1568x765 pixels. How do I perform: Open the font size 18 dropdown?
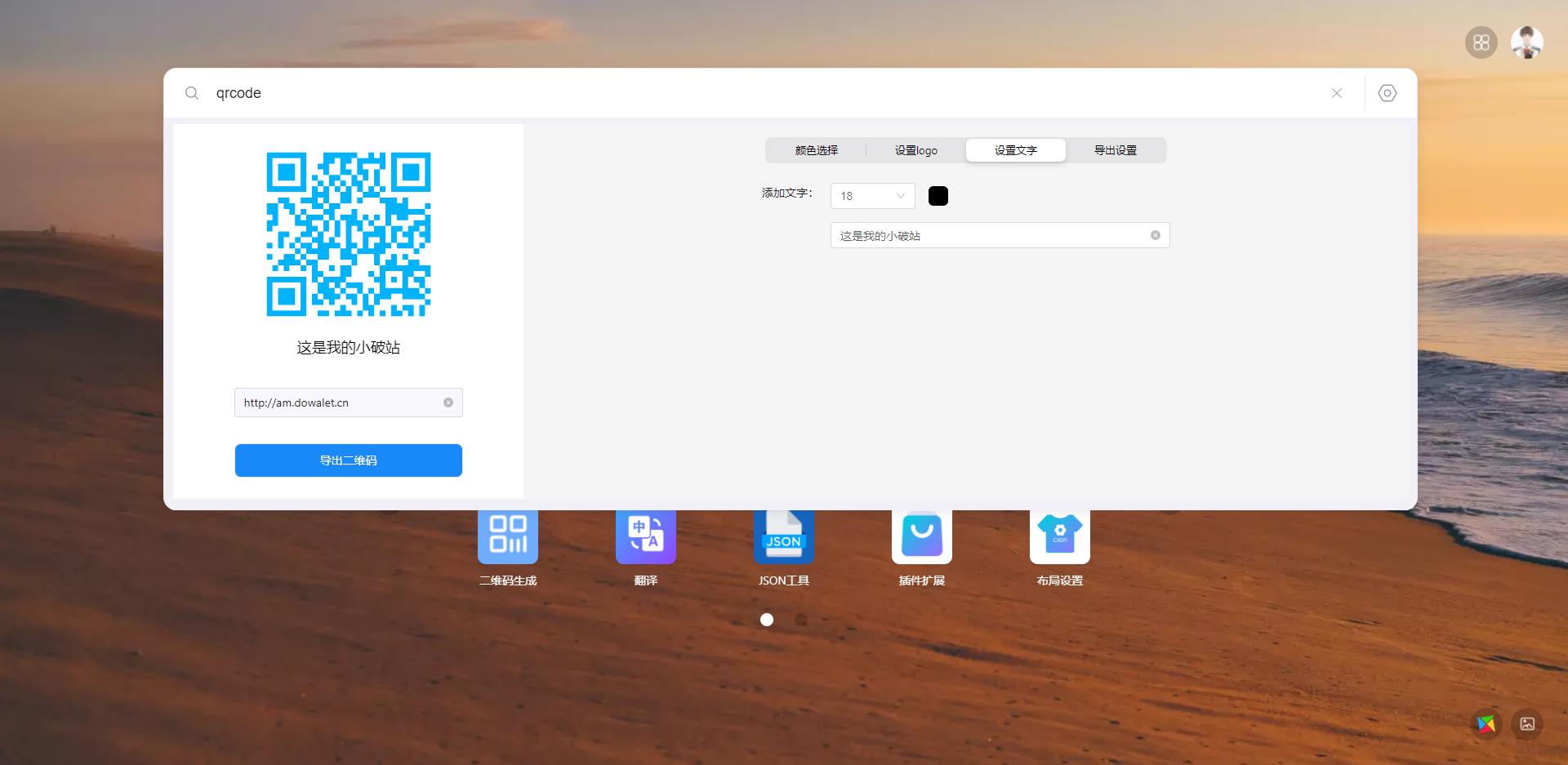873,196
